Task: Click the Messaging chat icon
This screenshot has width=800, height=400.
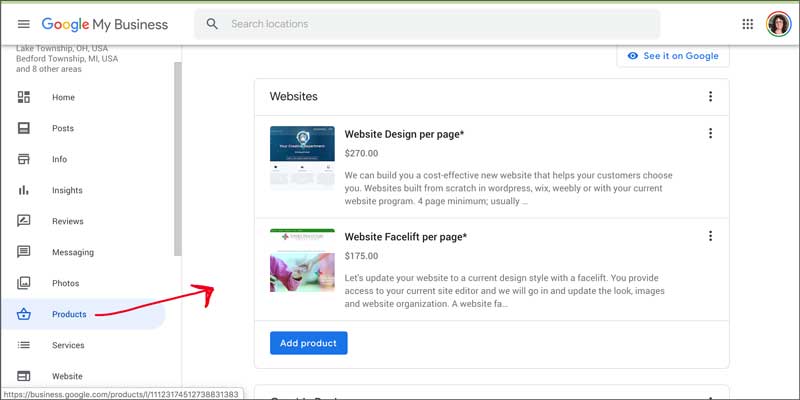Action: [23, 252]
